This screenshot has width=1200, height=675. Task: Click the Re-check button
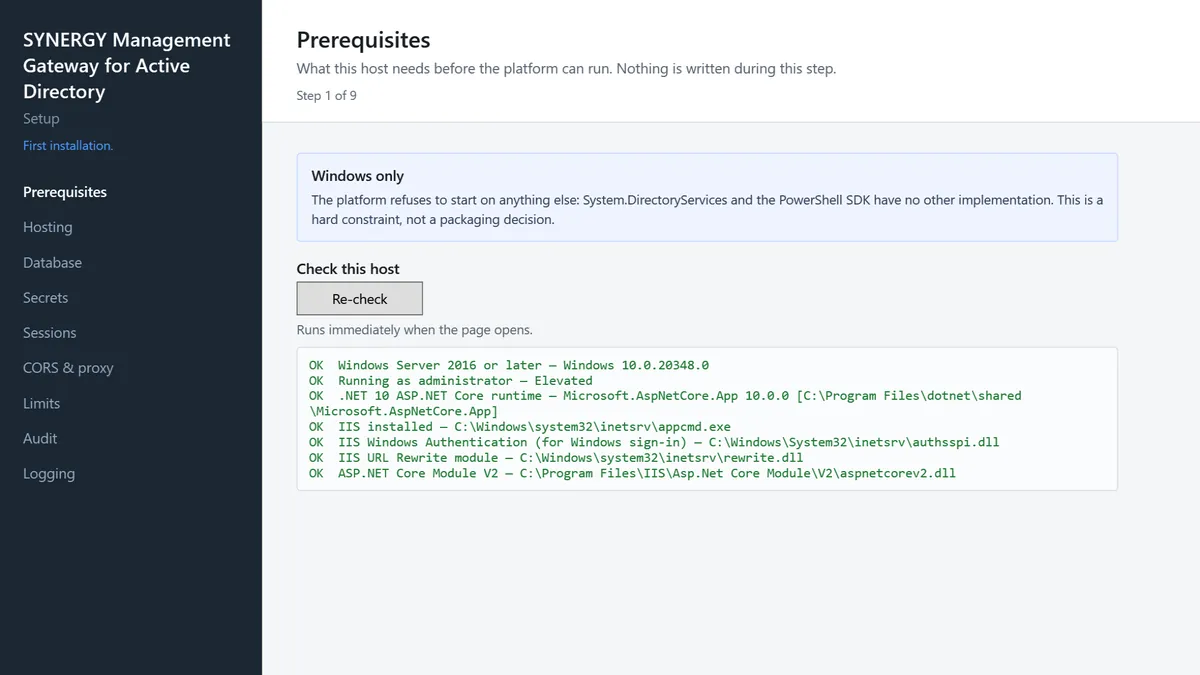[359, 299]
